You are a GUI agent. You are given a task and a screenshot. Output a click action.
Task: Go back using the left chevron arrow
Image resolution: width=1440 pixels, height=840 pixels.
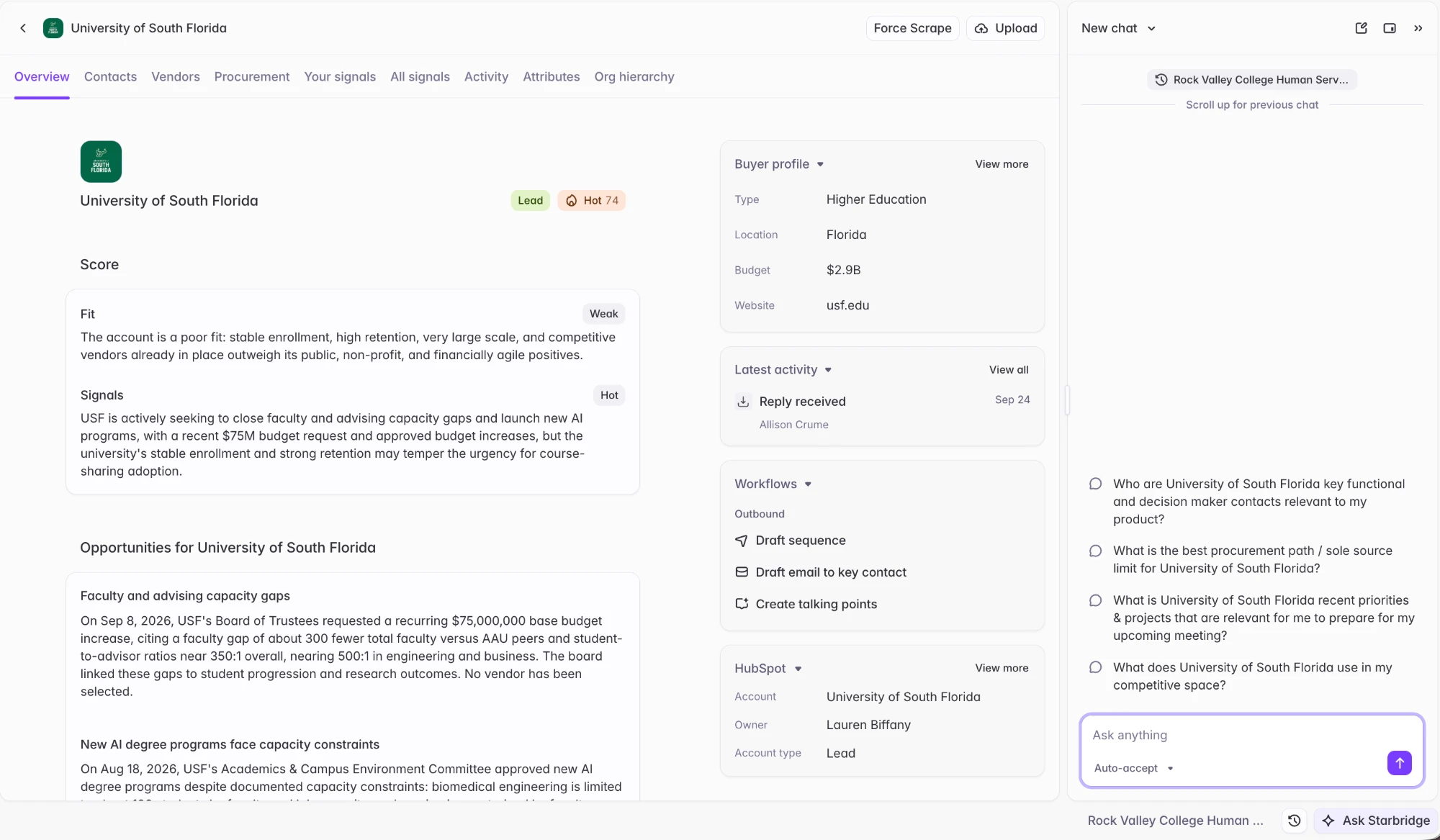pos(23,28)
